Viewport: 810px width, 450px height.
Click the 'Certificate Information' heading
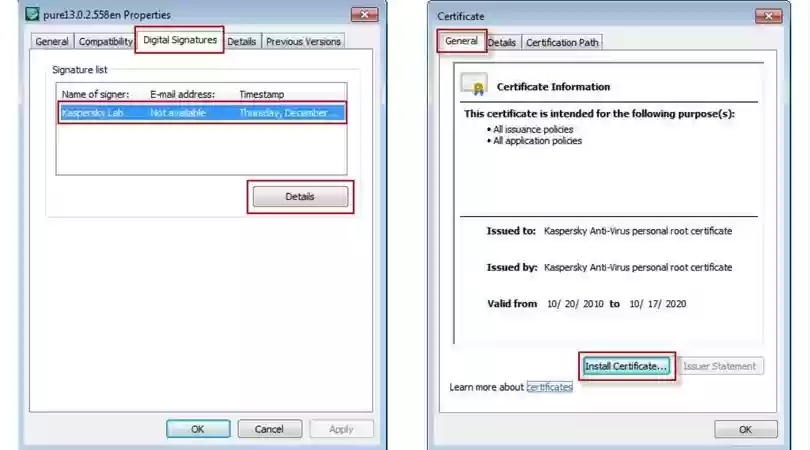(553, 87)
